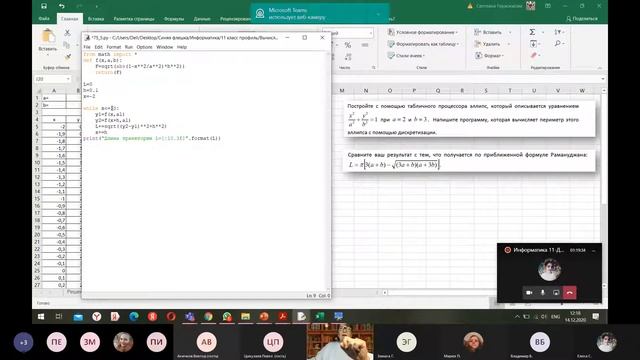Open the Edit menu in the IDLE editor
Viewport: 640px width, 360px height.
pyautogui.click(x=99, y=47)
